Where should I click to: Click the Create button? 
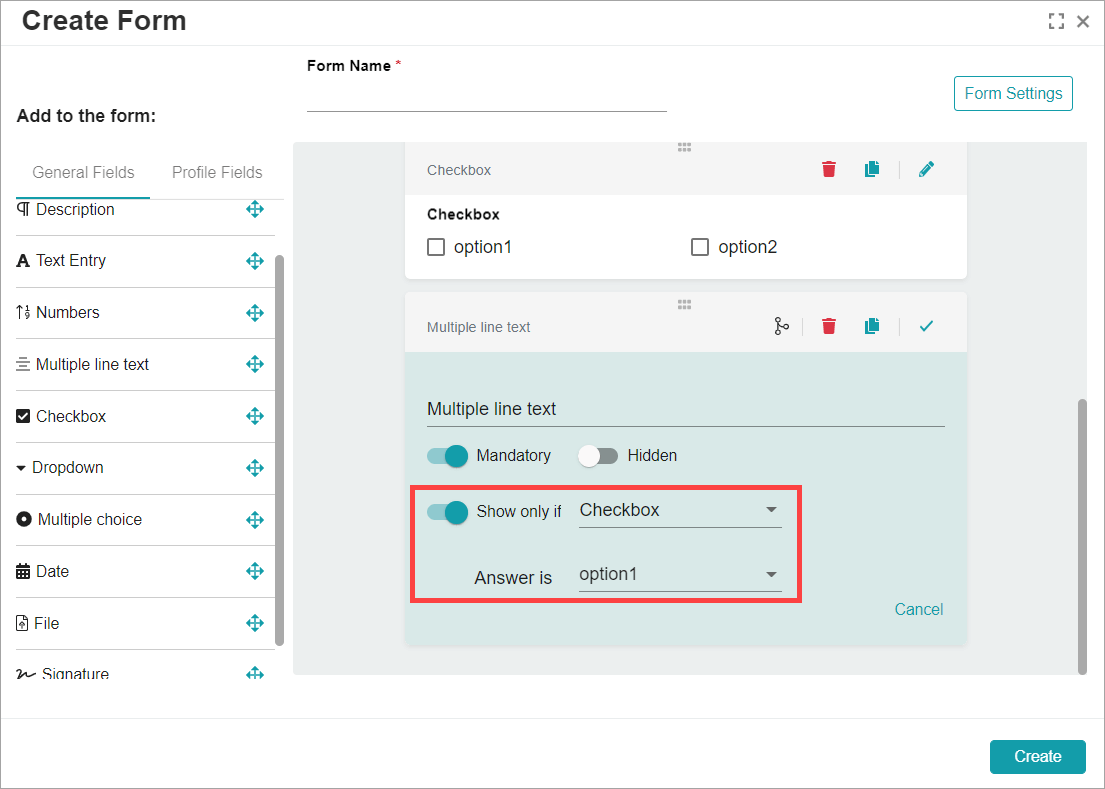pyautogui.click(x=1037, y=757)
